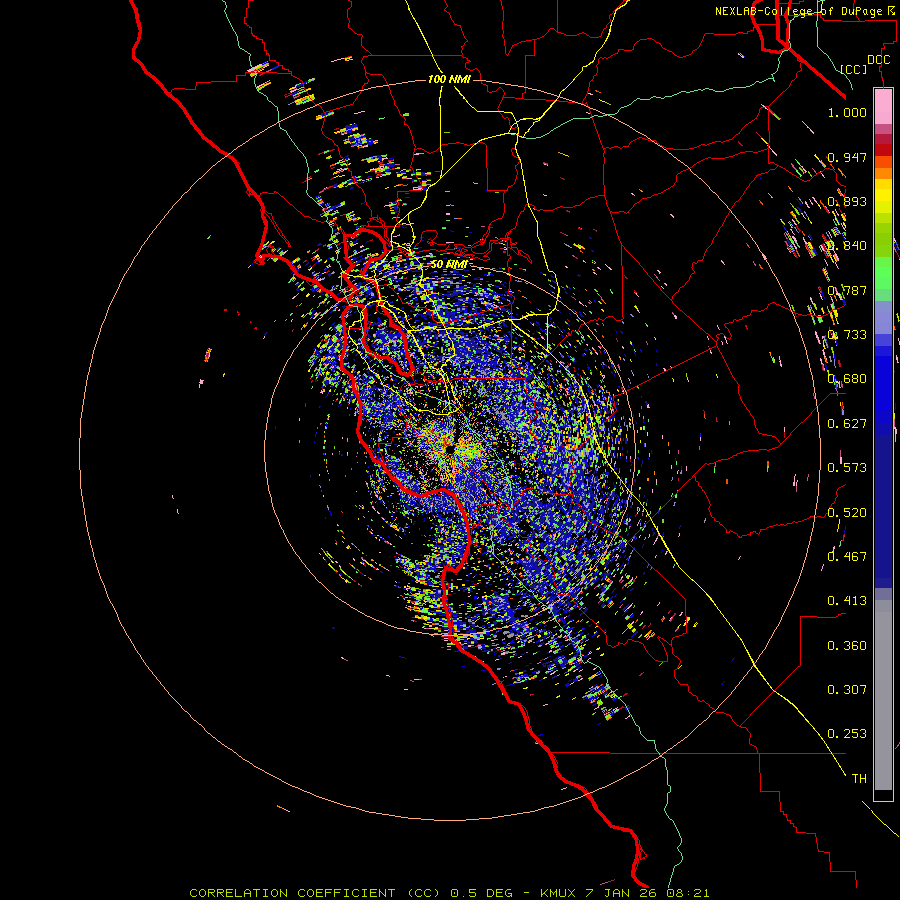Click the 0.680 scale value

pos(847,379)
